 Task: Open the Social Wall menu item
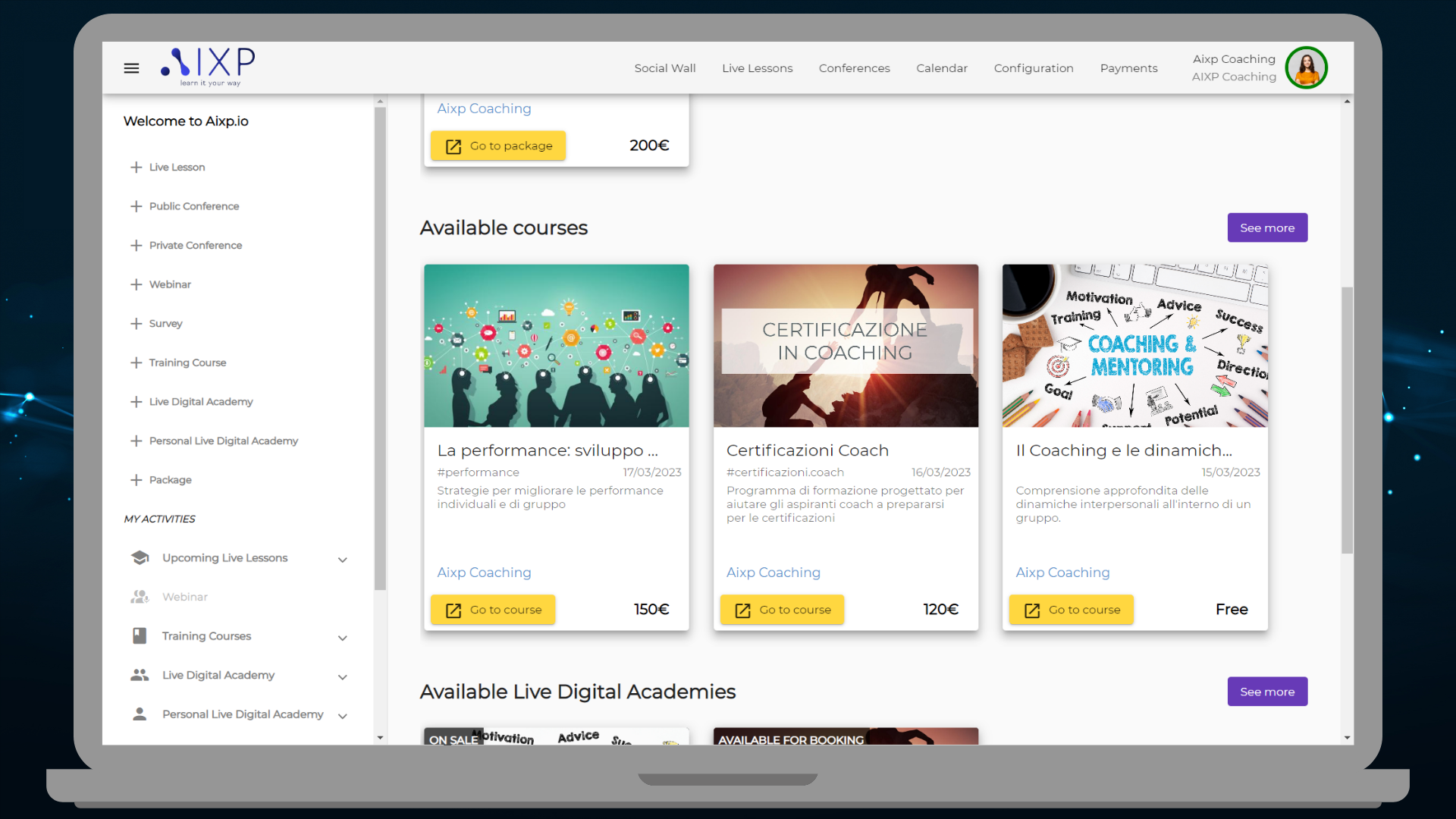point(664,67)
